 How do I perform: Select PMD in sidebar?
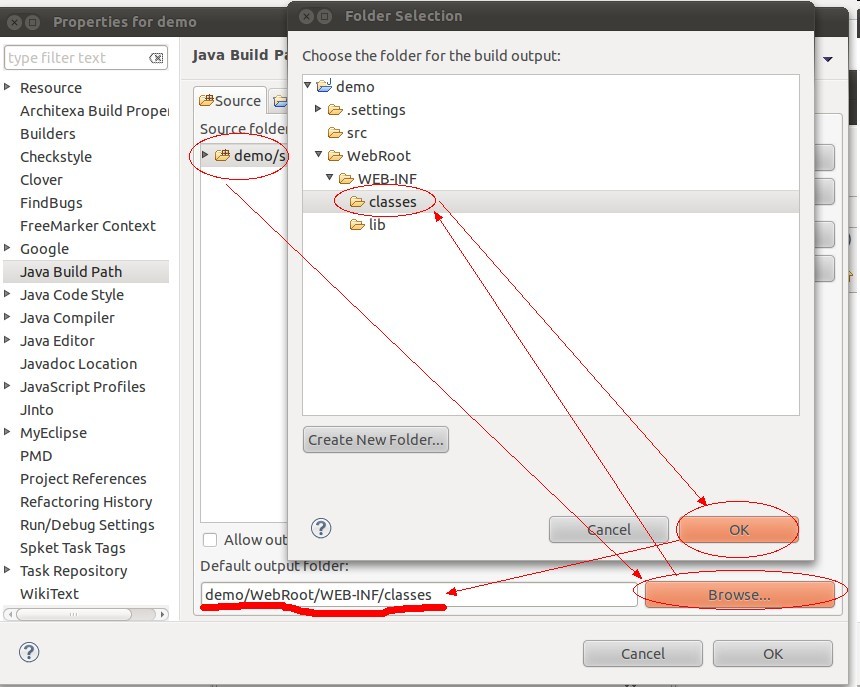(36, 456)
